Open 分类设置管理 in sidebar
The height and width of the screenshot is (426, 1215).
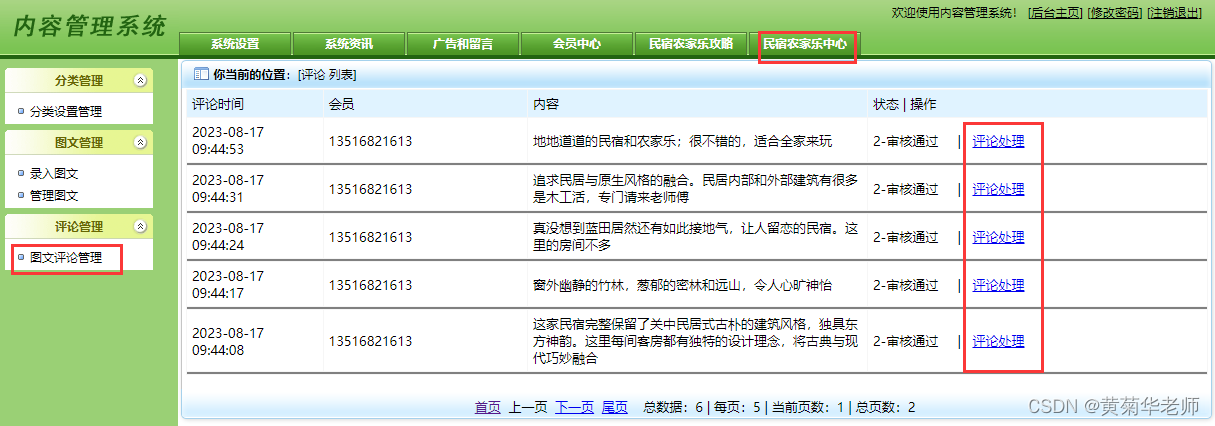tap(66, 112)
